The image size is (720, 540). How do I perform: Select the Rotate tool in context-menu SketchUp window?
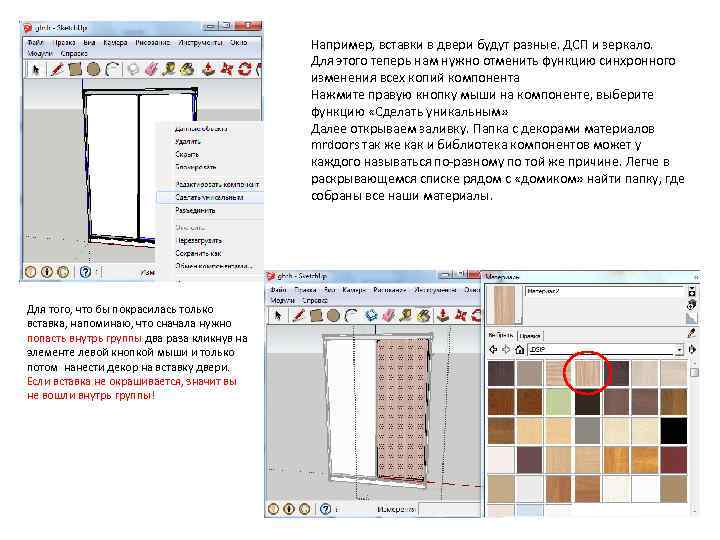[245, 69]
